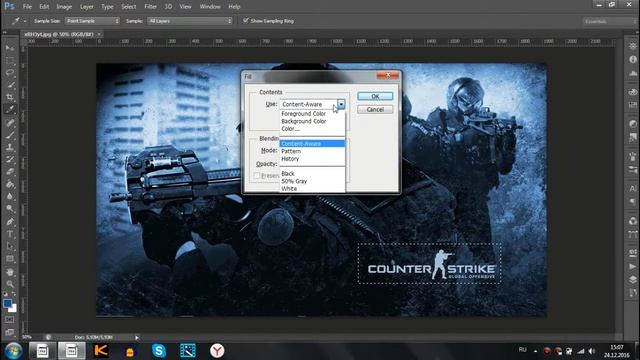The height and width of the screenshot is (360, 640).
Task: Open the Filter menu
Action: coord(150,7)
